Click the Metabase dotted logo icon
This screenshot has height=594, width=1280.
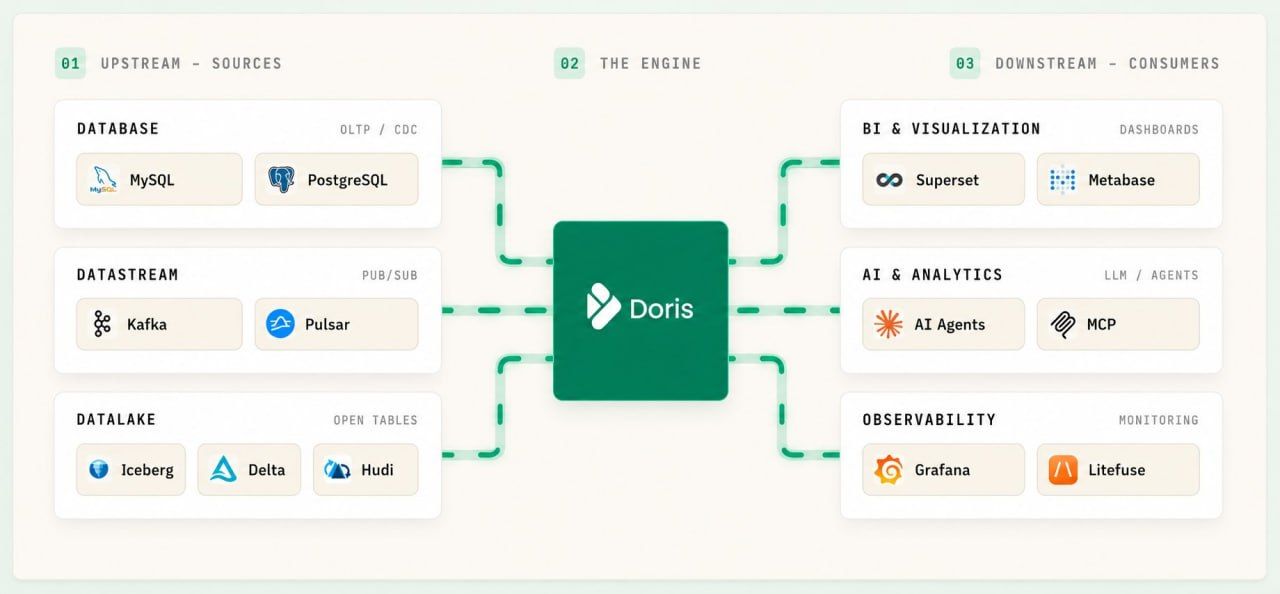(x=1062, y=180)
